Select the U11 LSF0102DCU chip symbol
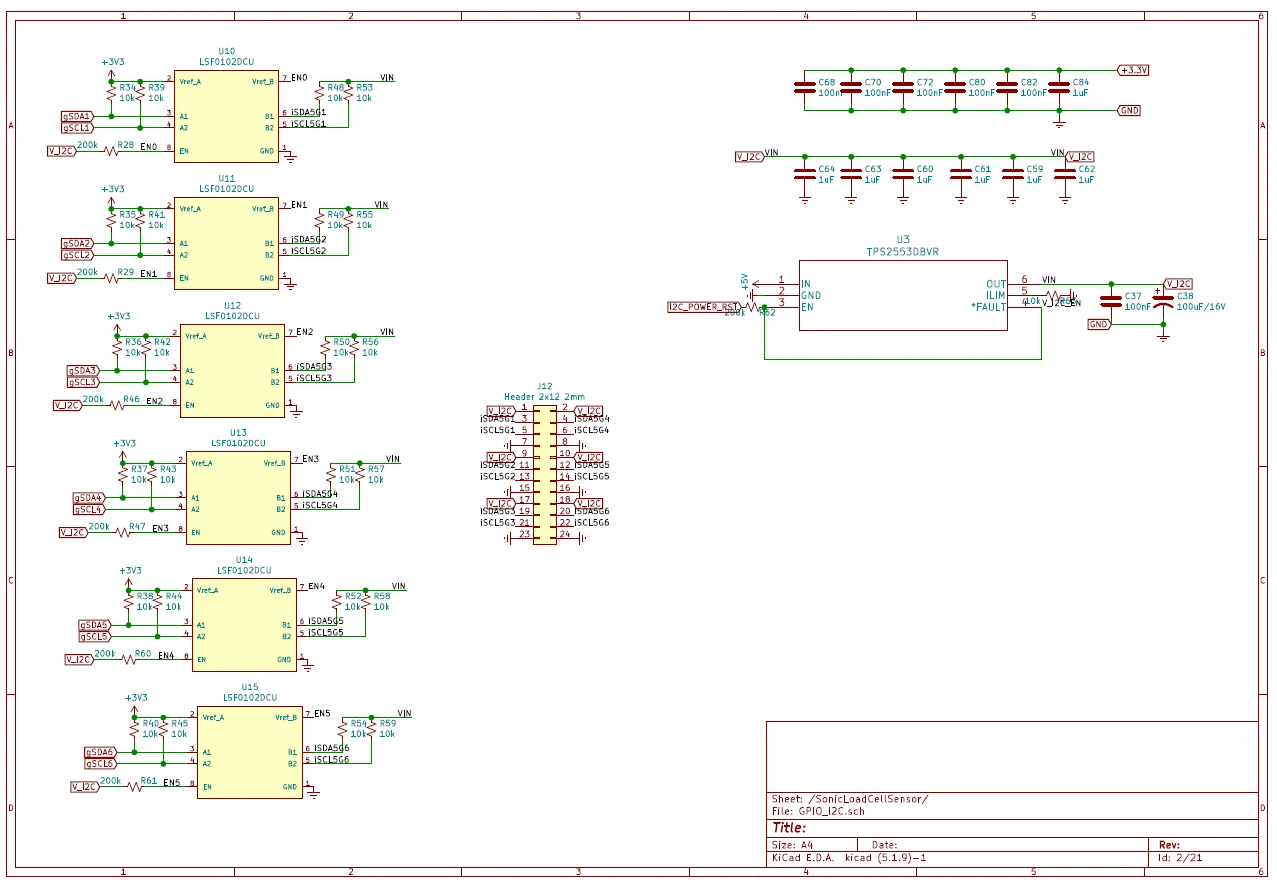This screenshot has height=885, width=1277. [x=227, y=243]
